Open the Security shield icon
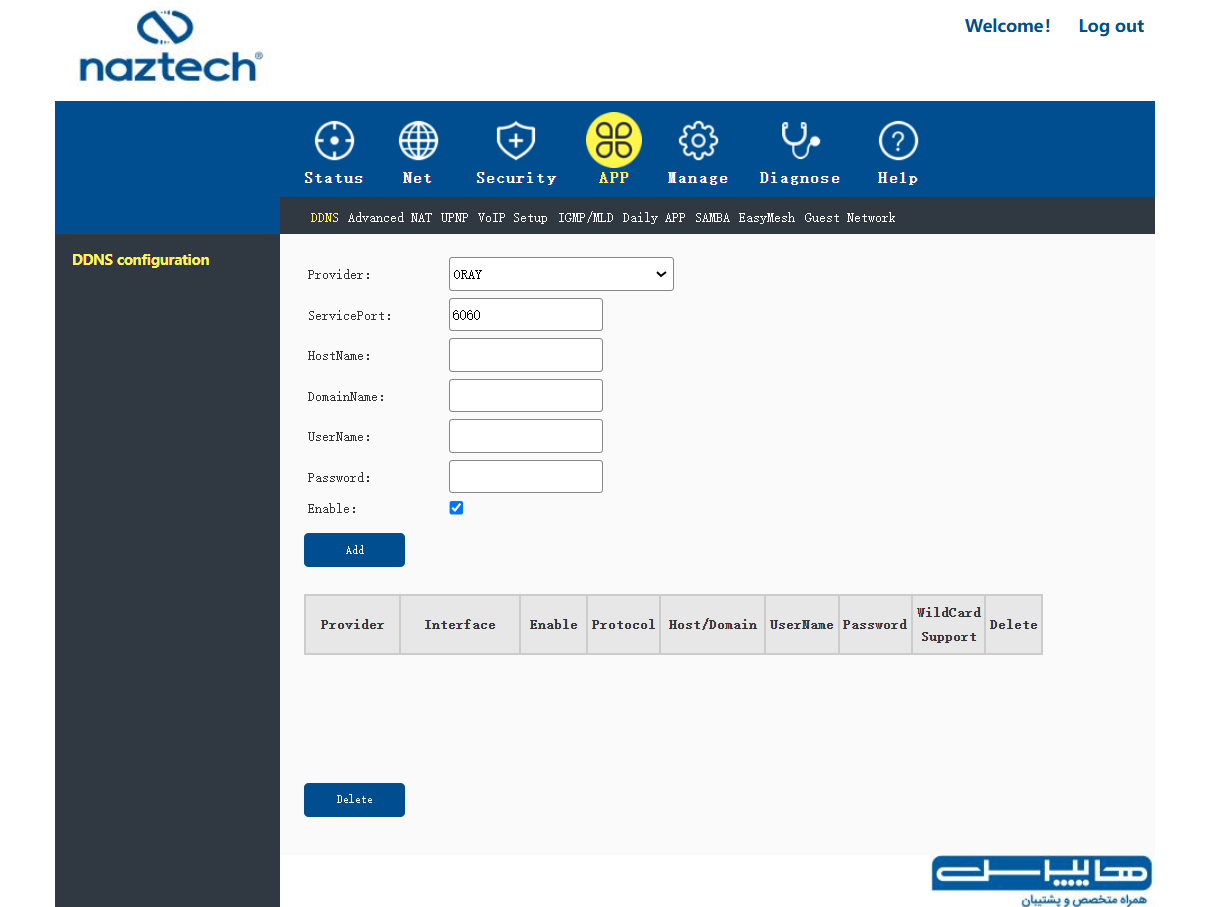Screen dimensions: 1216x907 tap(516, 141)
